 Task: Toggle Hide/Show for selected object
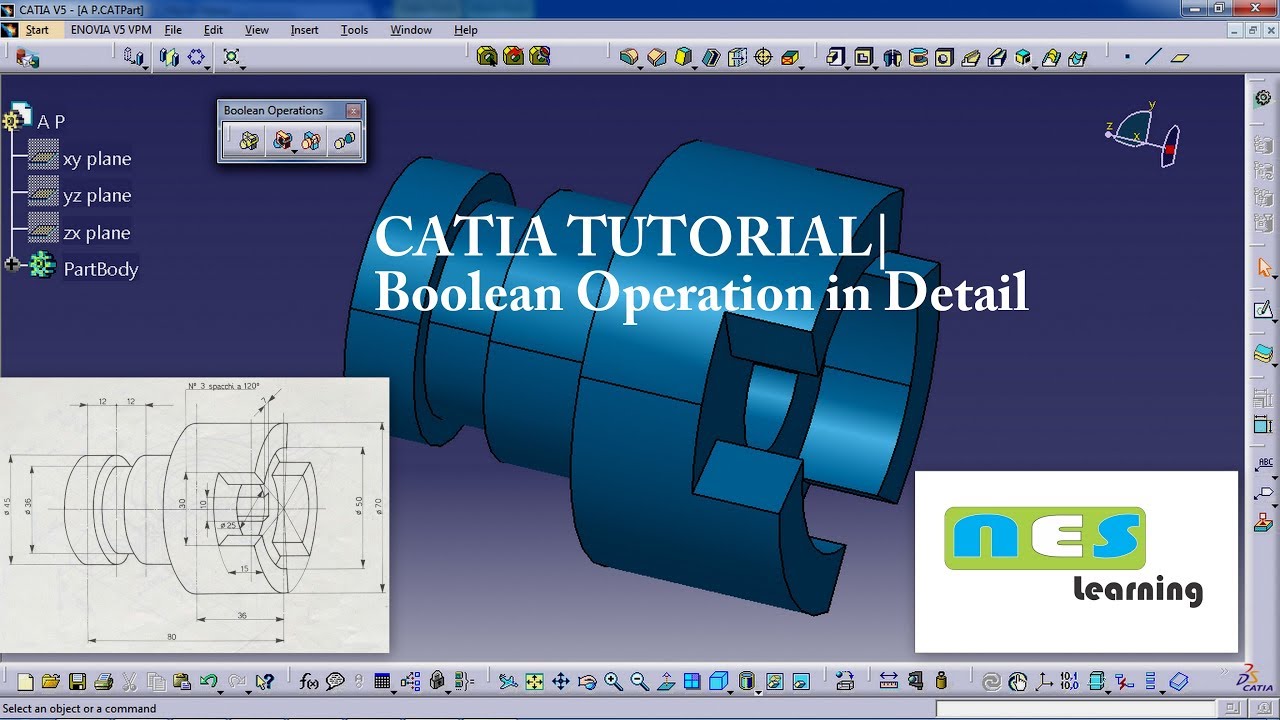[x=774, y=682]
